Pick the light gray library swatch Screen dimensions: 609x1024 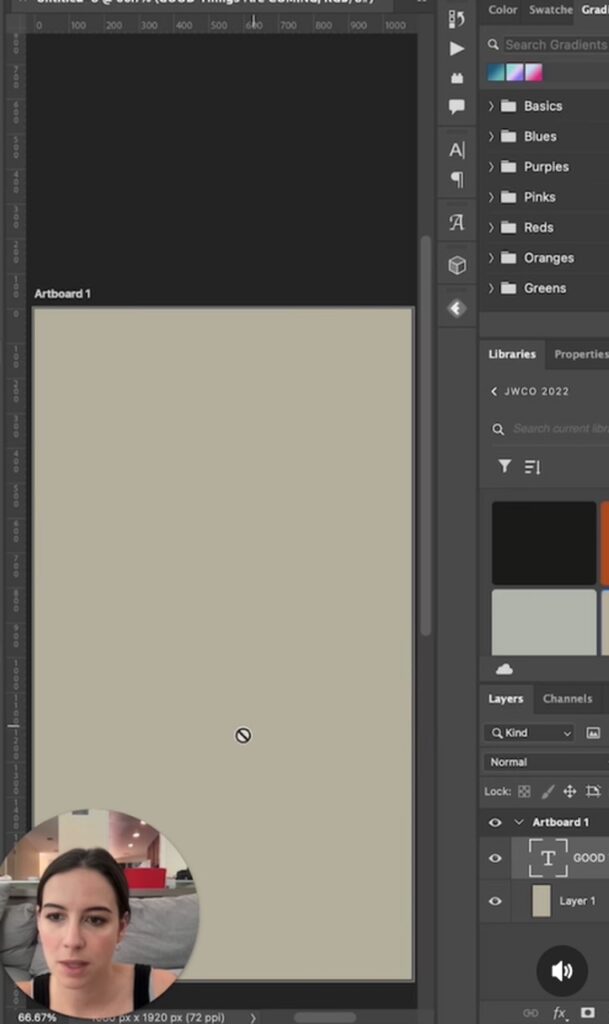[x=544, y=622]
